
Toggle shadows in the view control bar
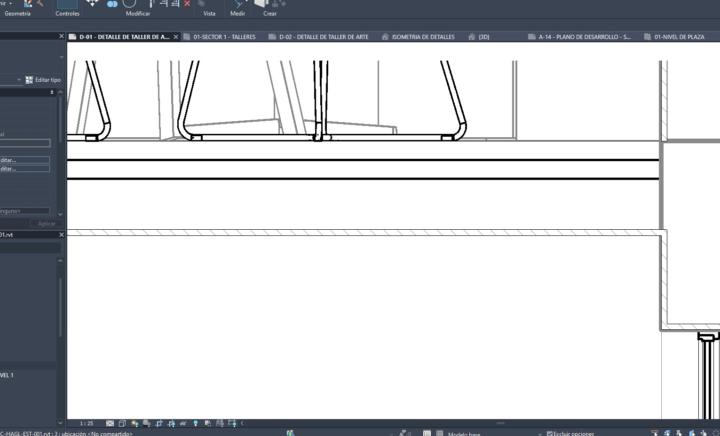point(147,423)
